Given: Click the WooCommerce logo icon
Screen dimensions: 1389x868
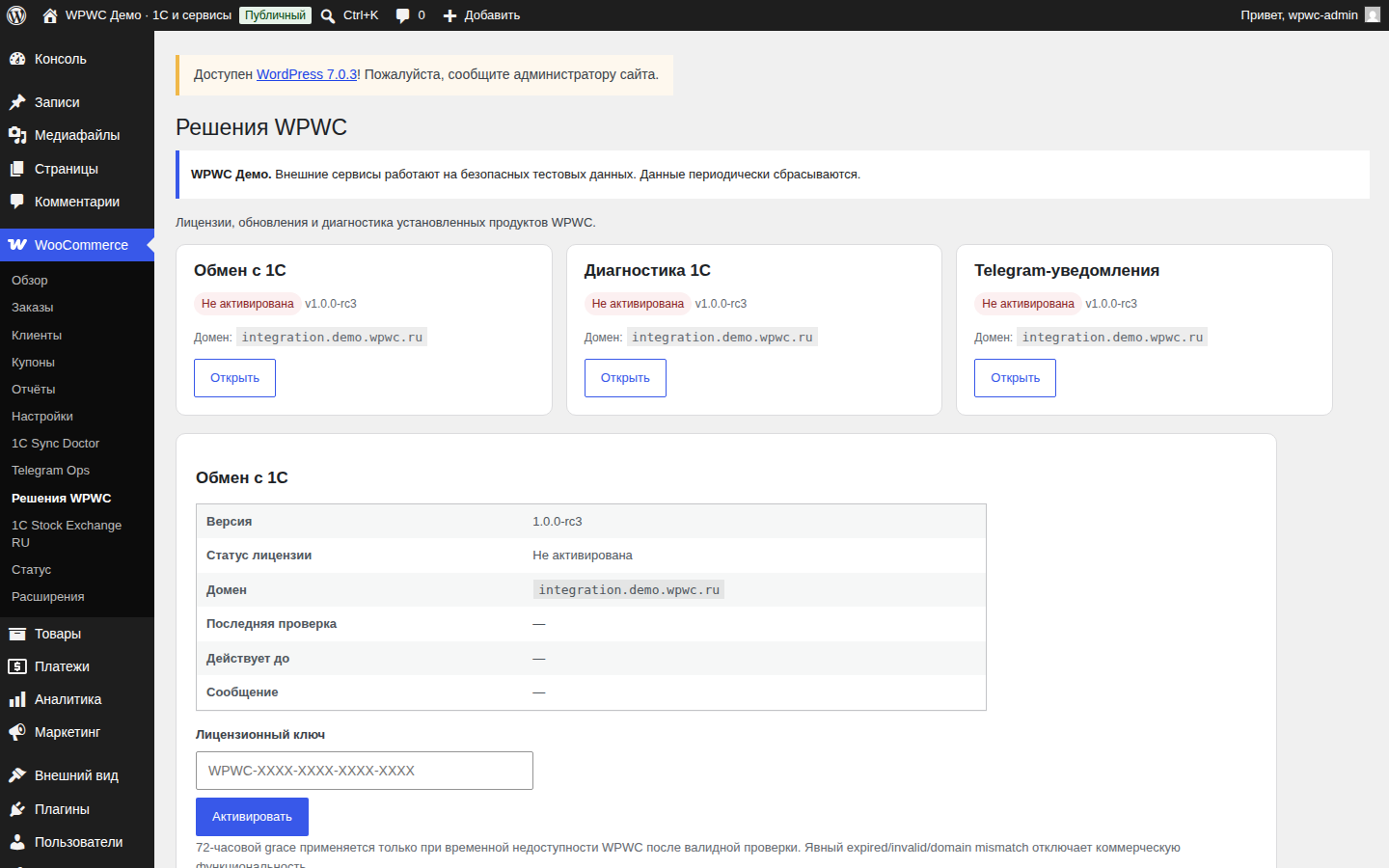Looking at the screenshot, I should click(x=17, y=245).
